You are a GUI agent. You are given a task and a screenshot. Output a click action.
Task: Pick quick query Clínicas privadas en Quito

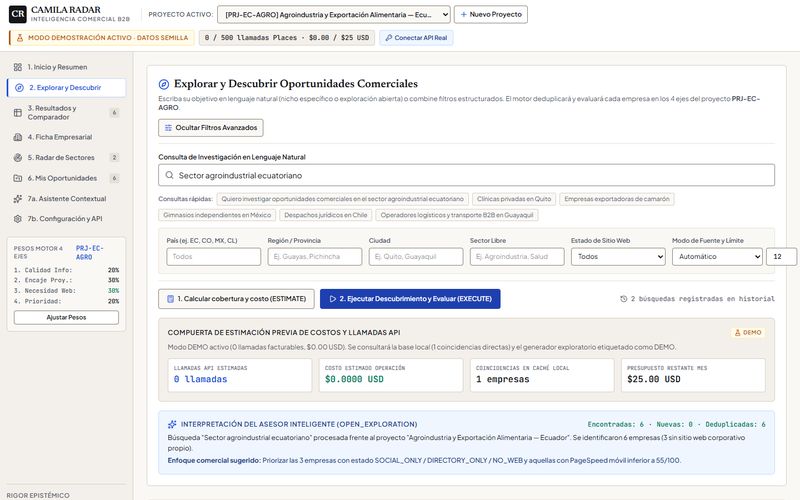(514, 199)
